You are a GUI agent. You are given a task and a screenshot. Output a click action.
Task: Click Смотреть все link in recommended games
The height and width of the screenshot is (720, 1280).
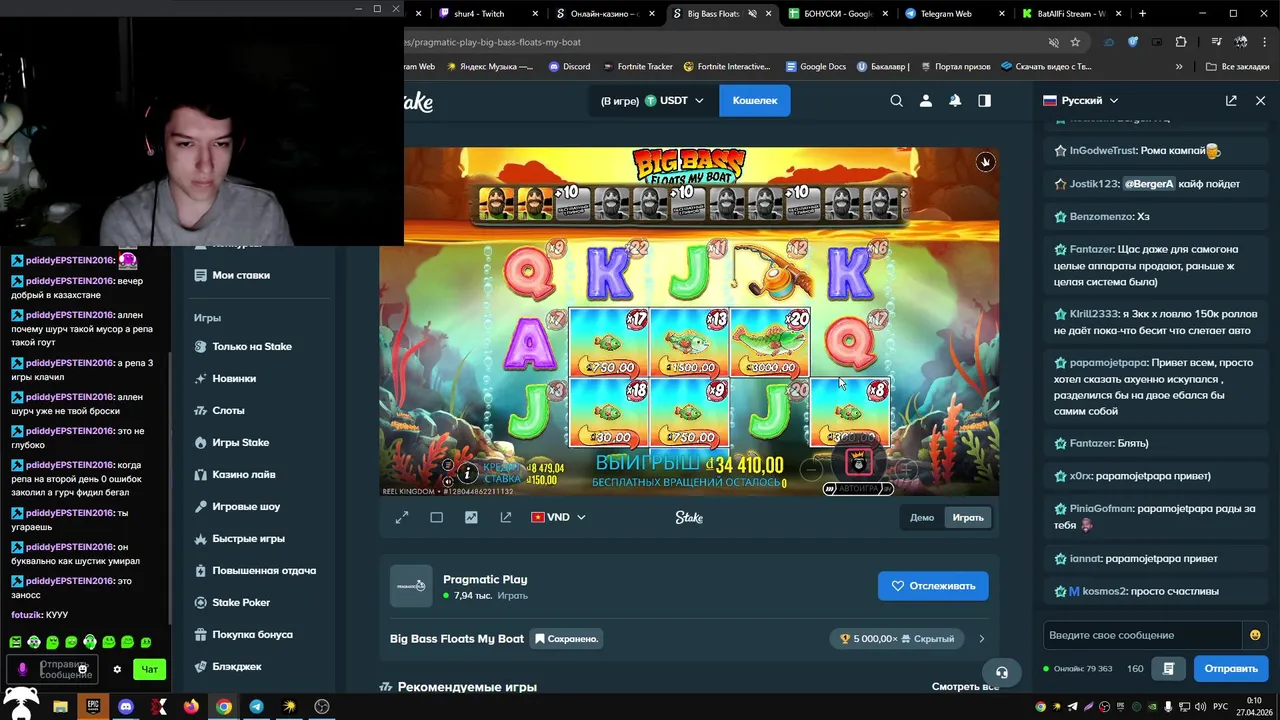[x=965, y=687]
